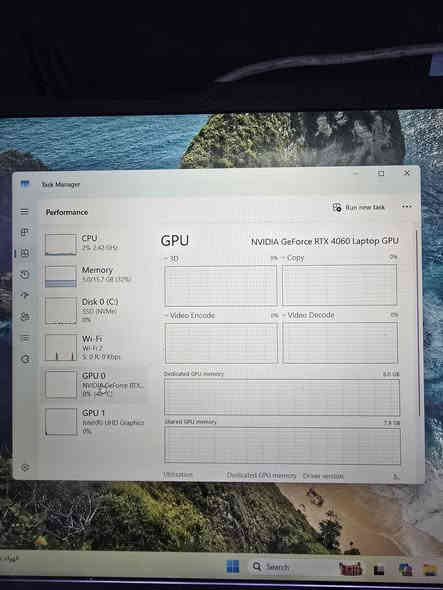Click the CPU mini graph thumbnail
The image size is (443, 590).
pyautogui.click(x=61, y=244)
